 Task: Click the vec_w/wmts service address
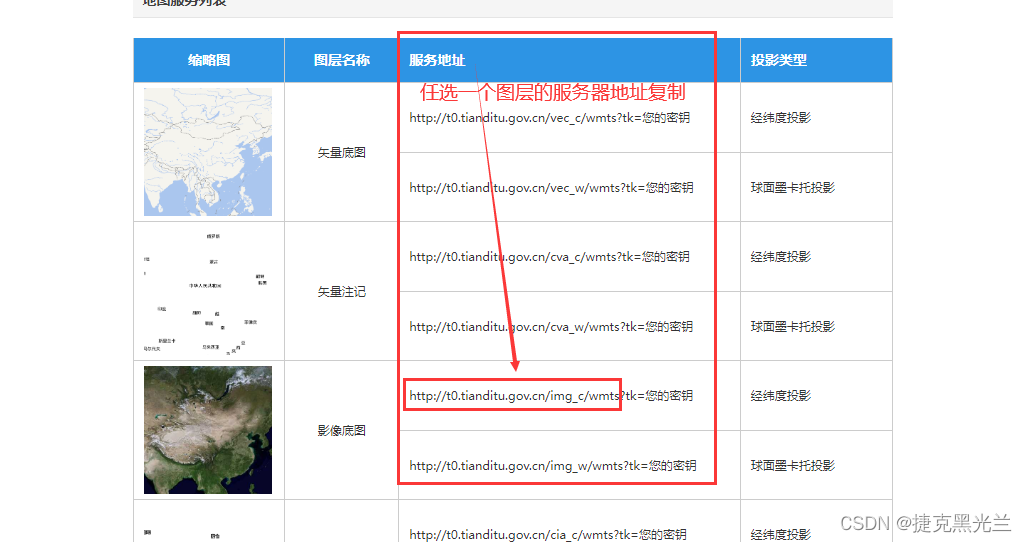click(x=551, y=188)
